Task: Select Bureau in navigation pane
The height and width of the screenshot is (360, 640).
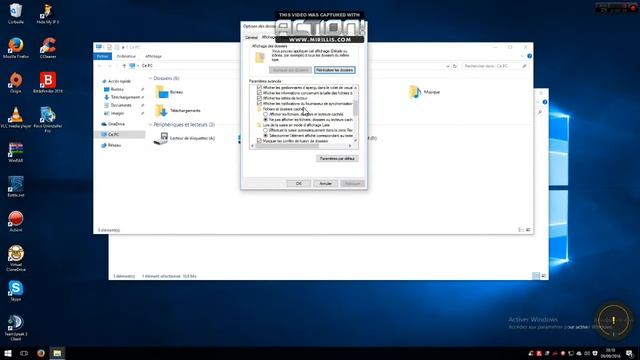Action: tap(117, 89)
